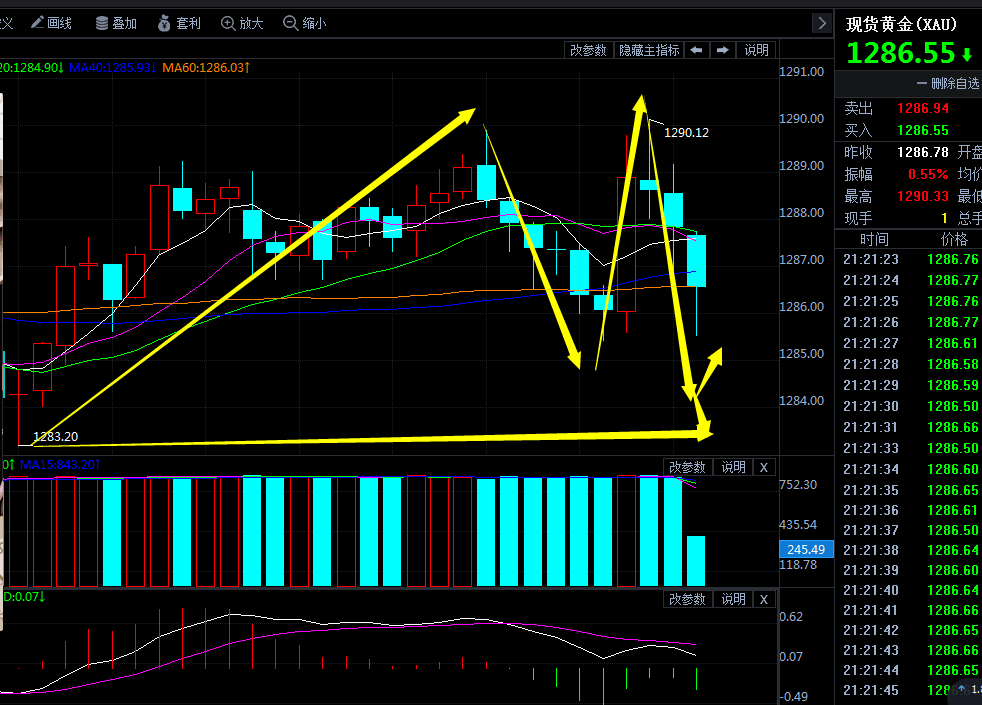The image size is (982, 705).
Task: Click the left arrow indicator switch button
Action: (697, 50)
